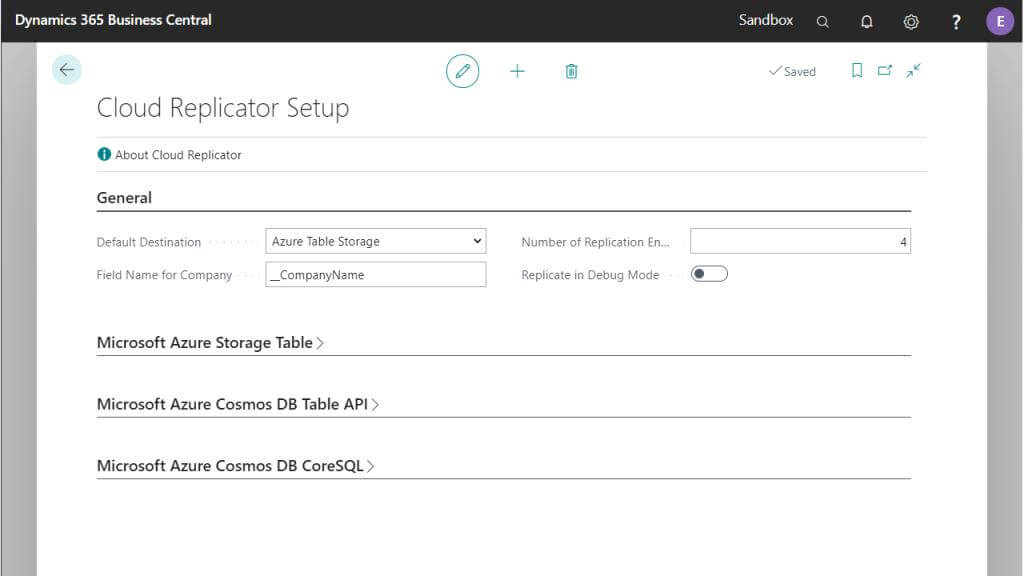Expand Microsoft Azure Storage Table section

[210, 342]
